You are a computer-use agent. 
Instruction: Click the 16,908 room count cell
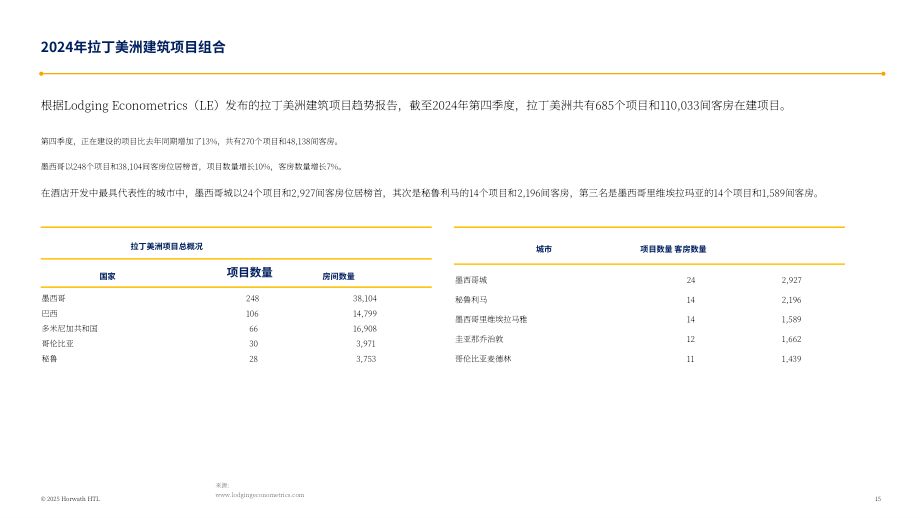364,329
